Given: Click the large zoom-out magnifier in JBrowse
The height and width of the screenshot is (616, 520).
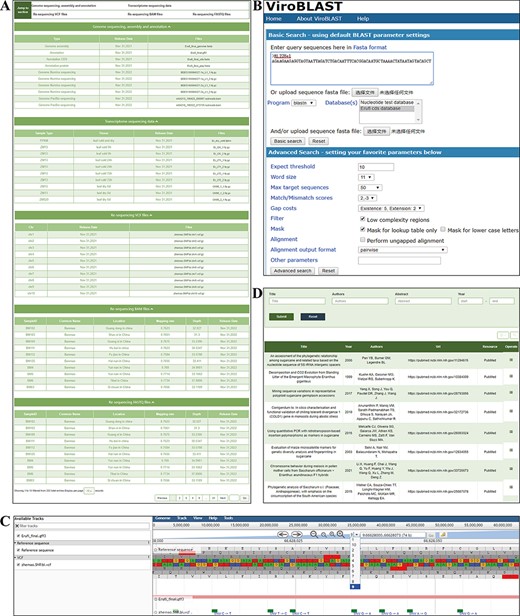Looking at the screenshot, I should coord(314,534).
